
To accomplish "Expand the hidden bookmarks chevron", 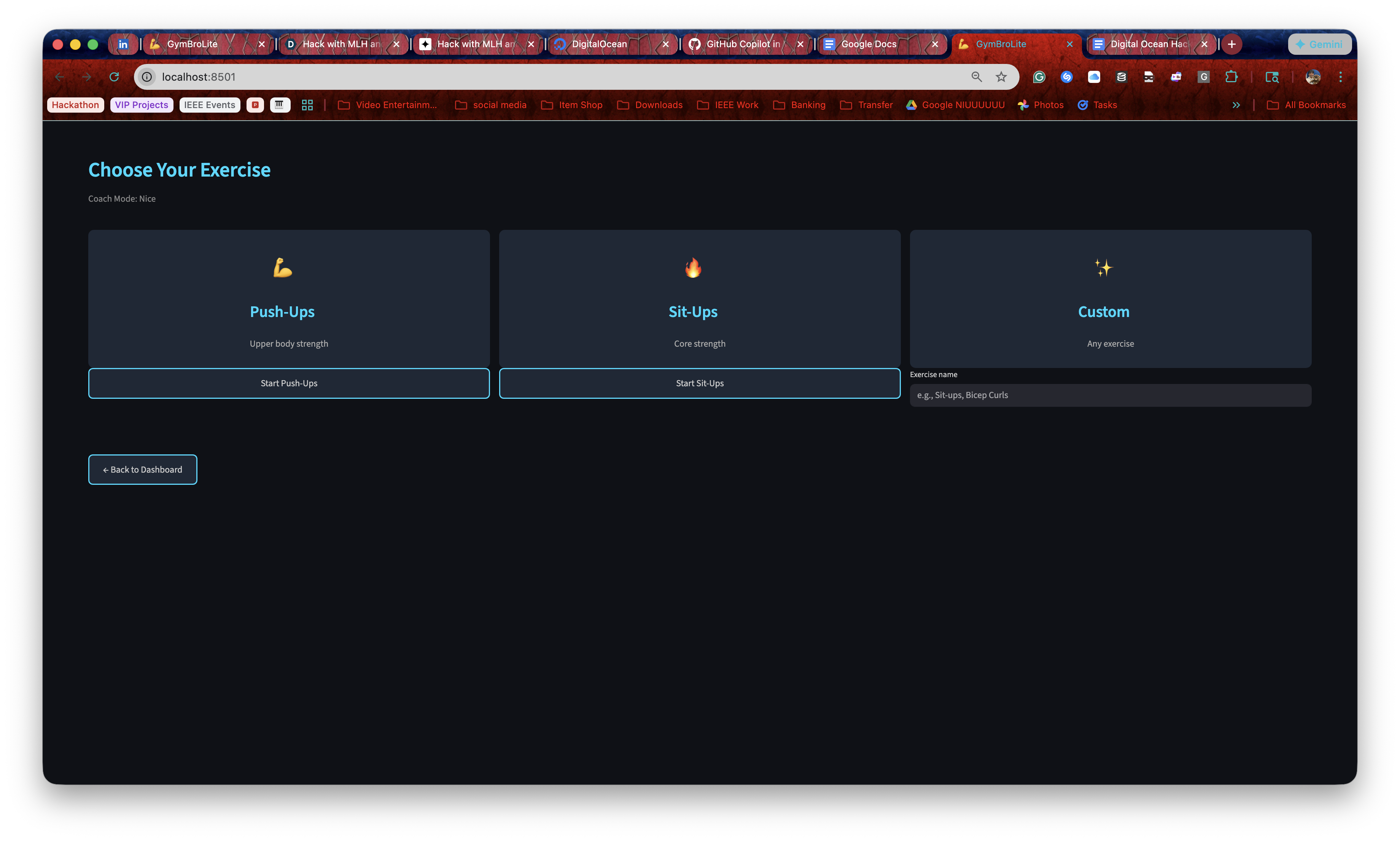I will tap(1236, 105).
